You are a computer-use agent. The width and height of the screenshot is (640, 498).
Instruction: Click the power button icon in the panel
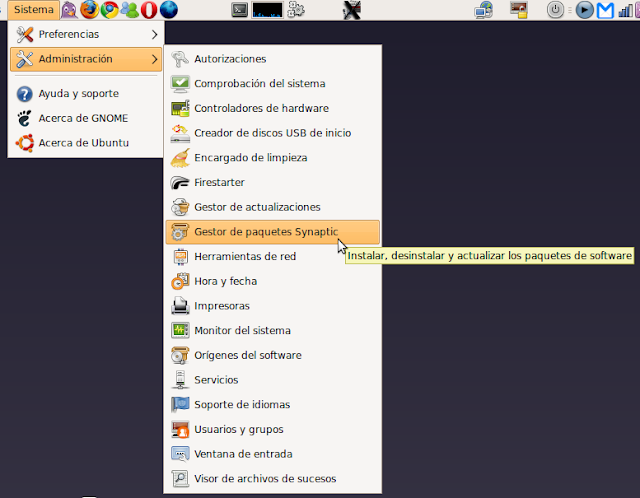555,10
